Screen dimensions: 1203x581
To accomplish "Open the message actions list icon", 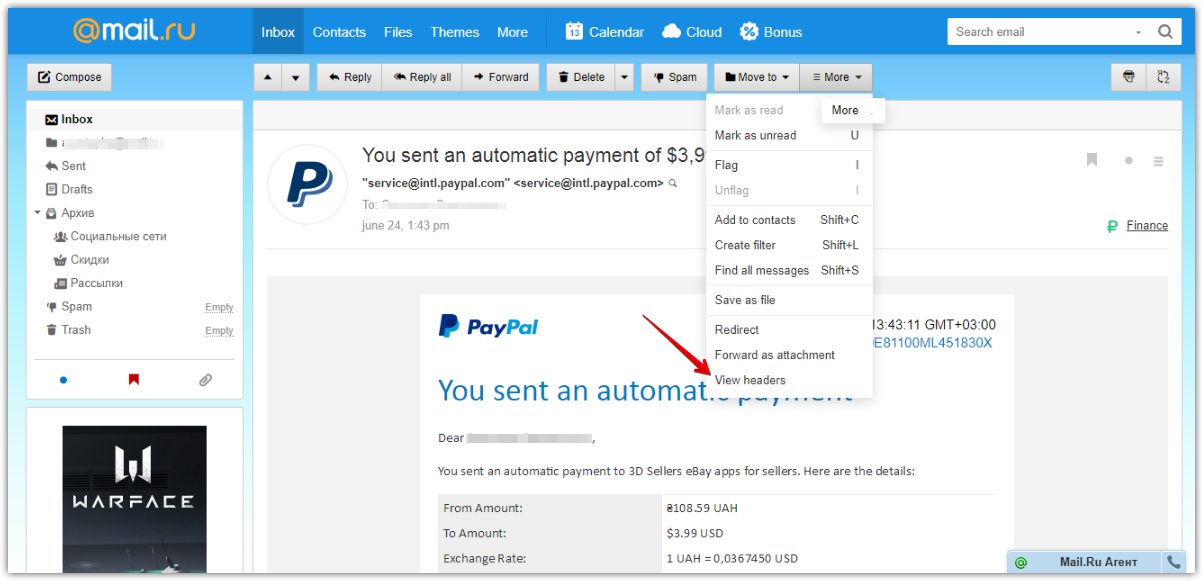I will click(x=1158, y=161).
